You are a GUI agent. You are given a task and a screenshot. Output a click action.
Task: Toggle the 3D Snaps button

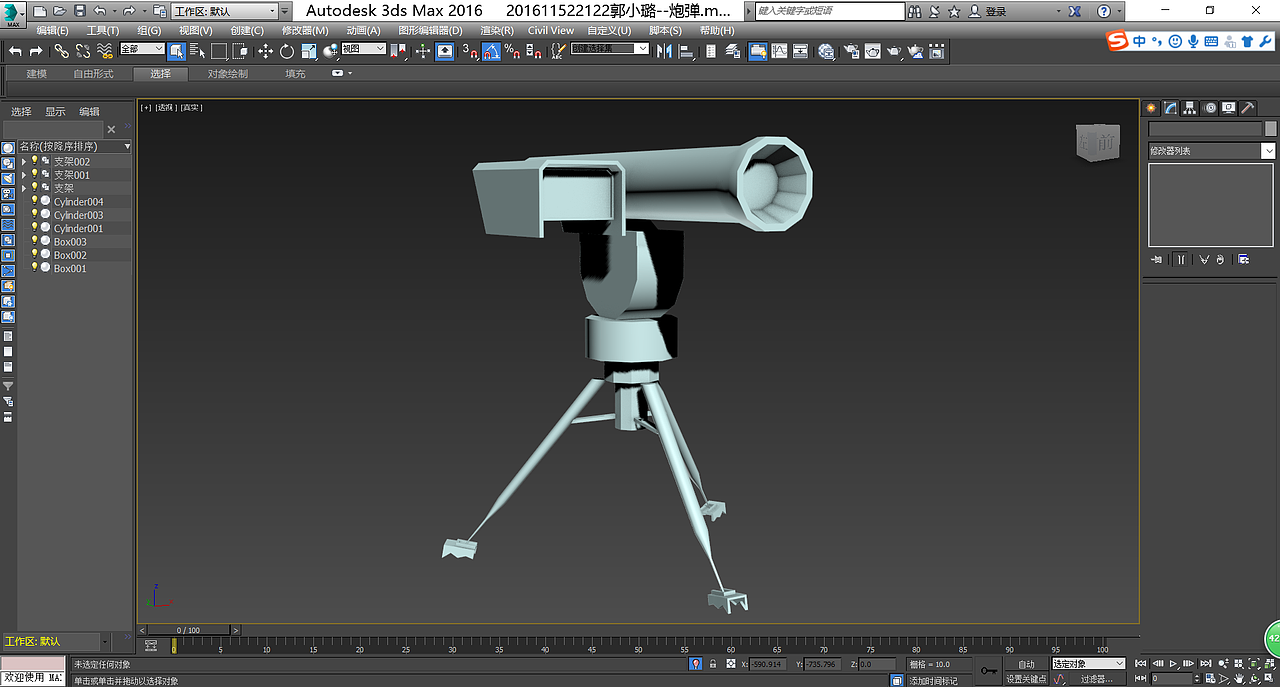coord(469,51)
